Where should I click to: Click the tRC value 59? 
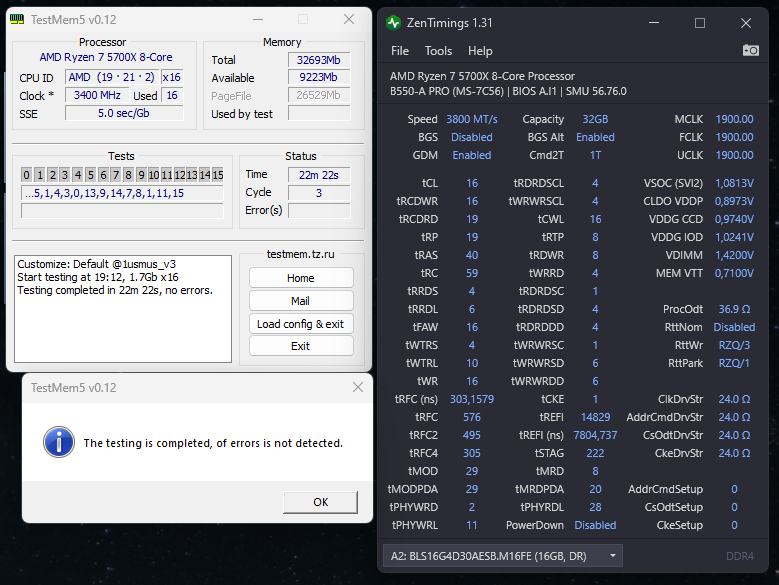pos(472,273)
